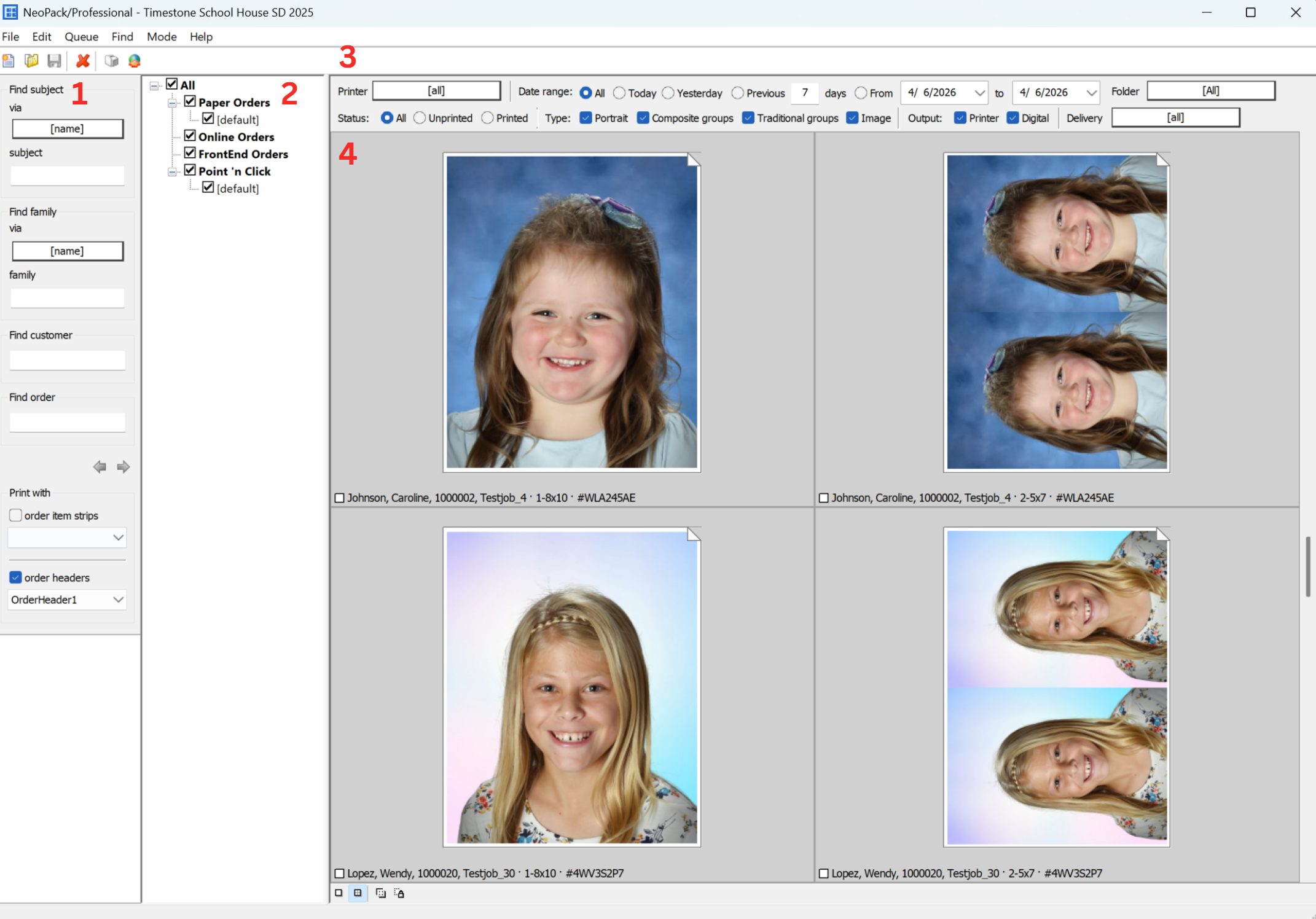The height and width of the screenshot is (919, 1316).
Task: Click the printer toolbar icon
Action: pyautogui.click(x=111, y=61)
